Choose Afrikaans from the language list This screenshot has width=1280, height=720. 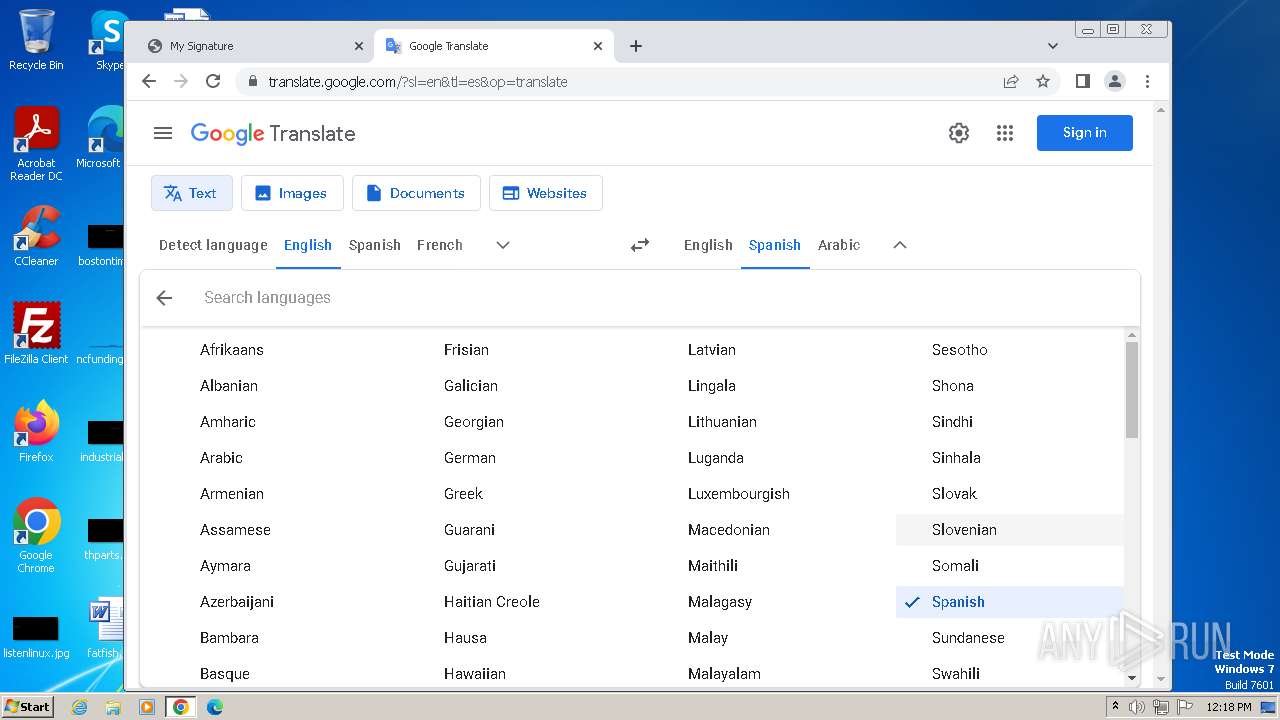(x=232, y=350)
